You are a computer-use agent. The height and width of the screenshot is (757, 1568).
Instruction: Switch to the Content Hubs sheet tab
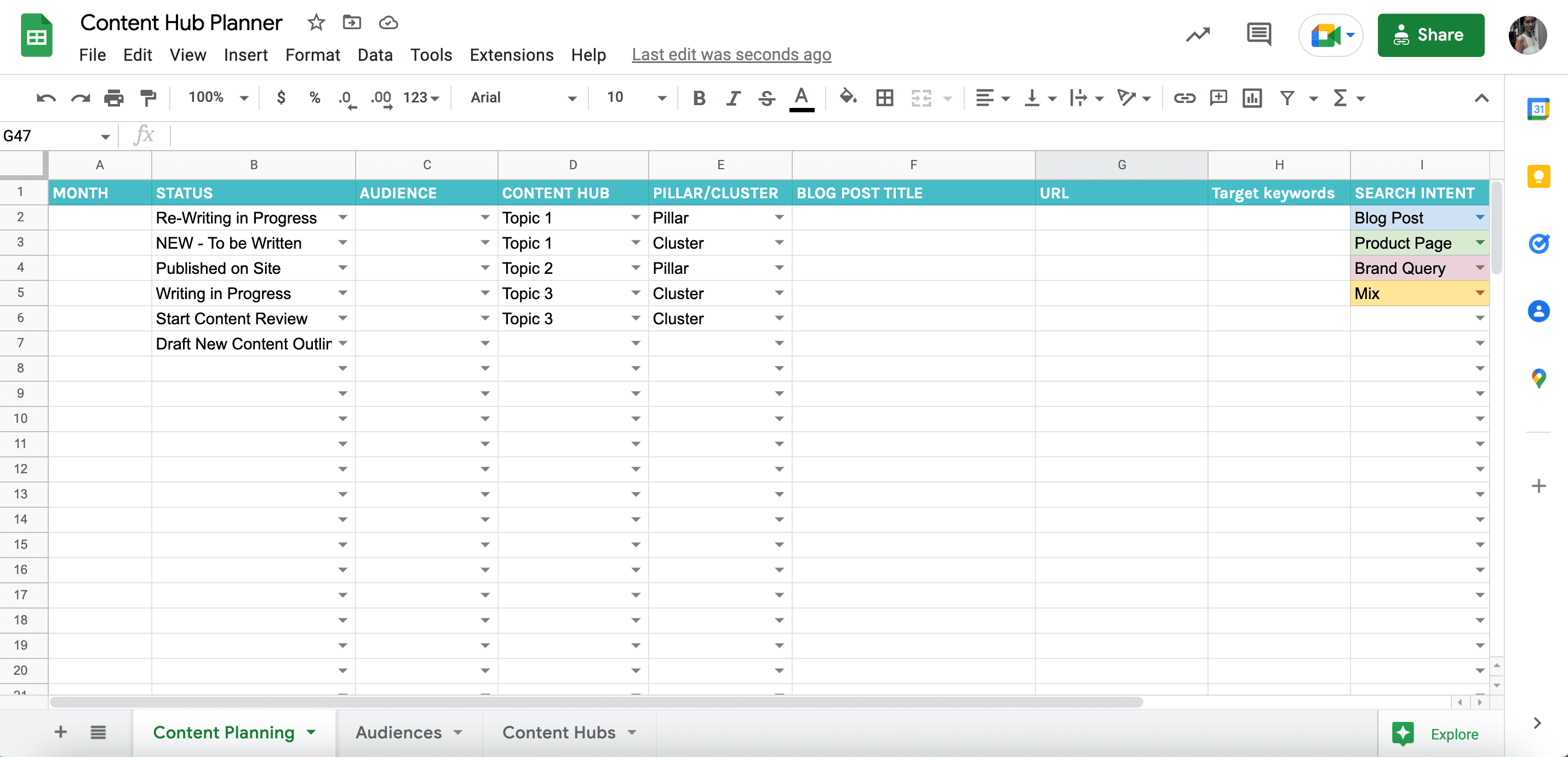559,732
